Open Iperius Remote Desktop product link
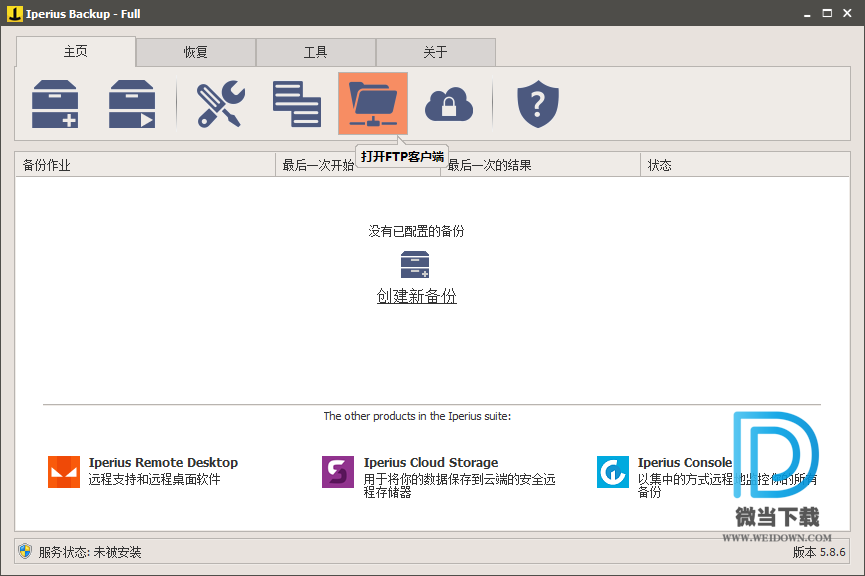The height and width of the screenshot is (576, 865). pyautogui.click(x=163, y=462)
